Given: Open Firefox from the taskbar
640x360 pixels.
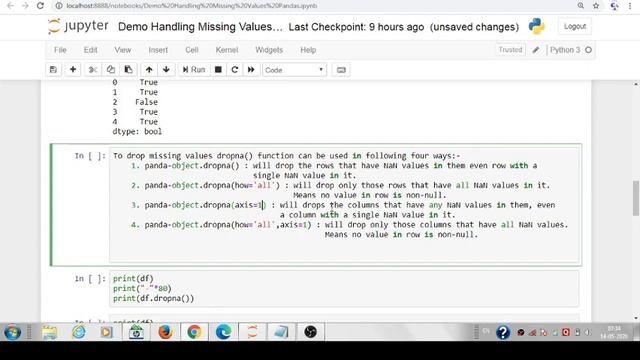Looking at the screenshot, I should 165,332.
